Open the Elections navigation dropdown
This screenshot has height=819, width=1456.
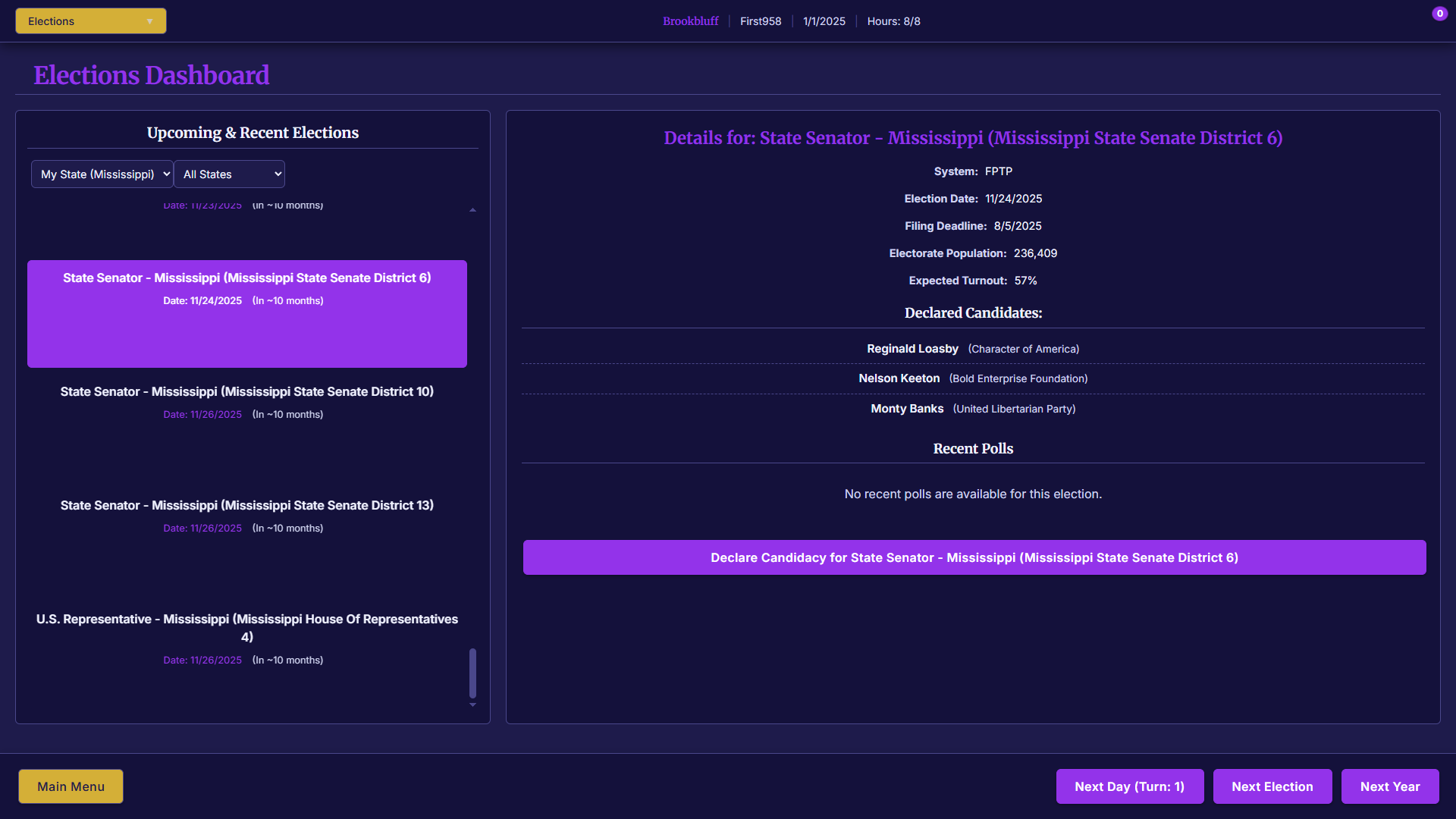[91, 21]
